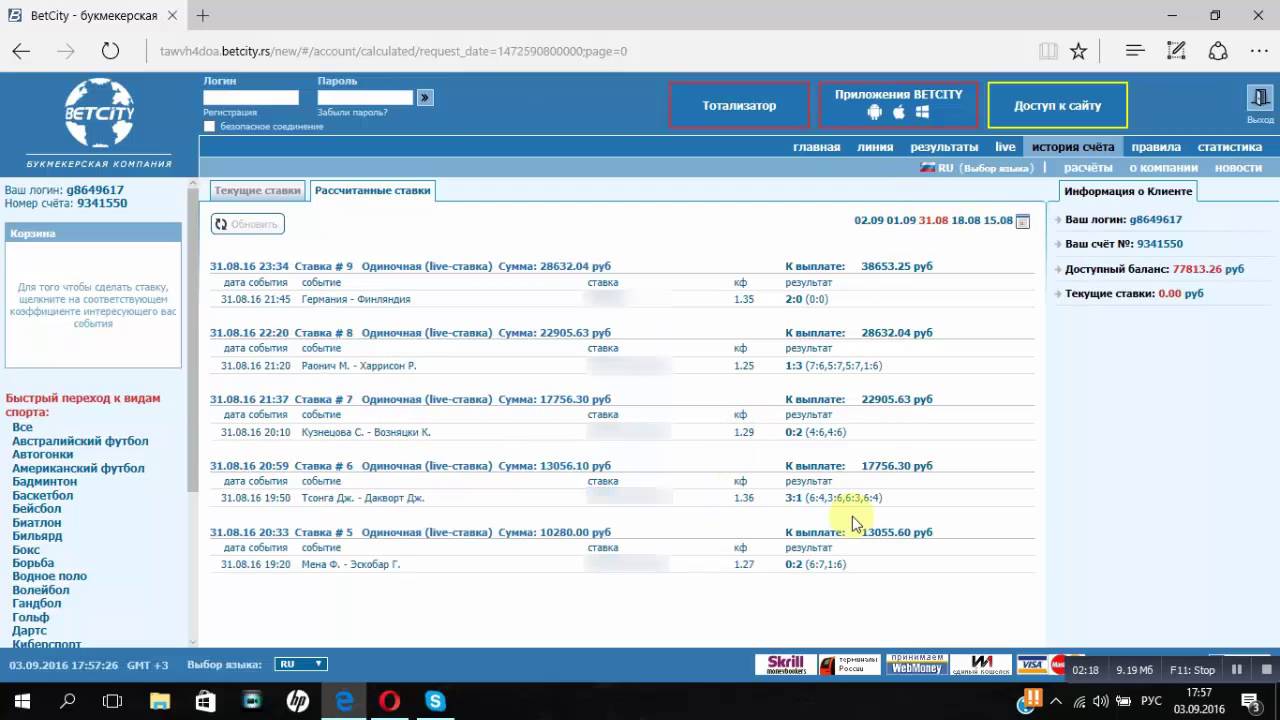The image size is (1280, 720).
Task: Click Доступ к сайту button
Action: (x=1058, y=105)
